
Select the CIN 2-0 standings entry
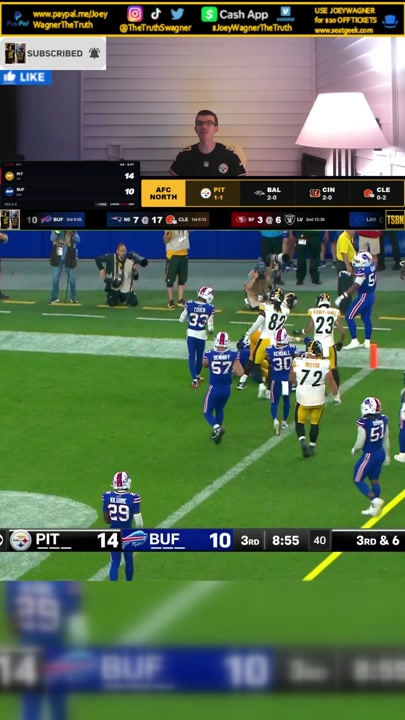coord(322,193)
